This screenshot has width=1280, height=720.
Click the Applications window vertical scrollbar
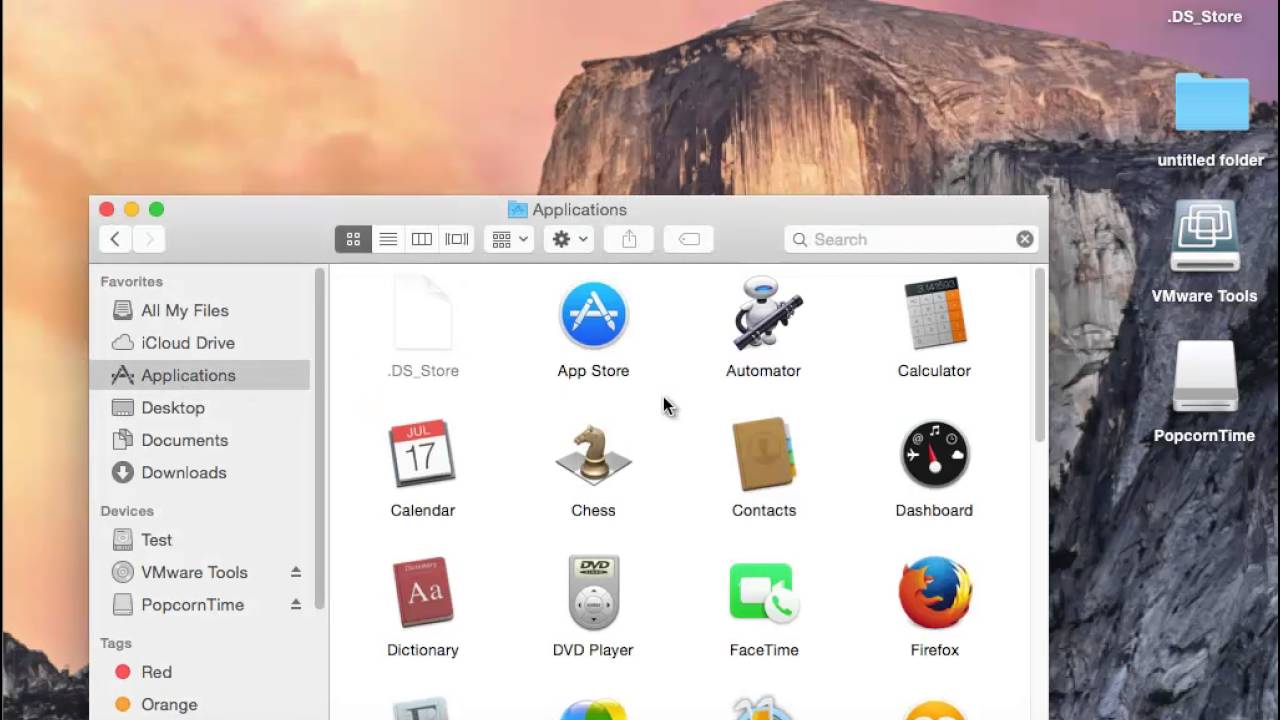tap(1040, 355)
